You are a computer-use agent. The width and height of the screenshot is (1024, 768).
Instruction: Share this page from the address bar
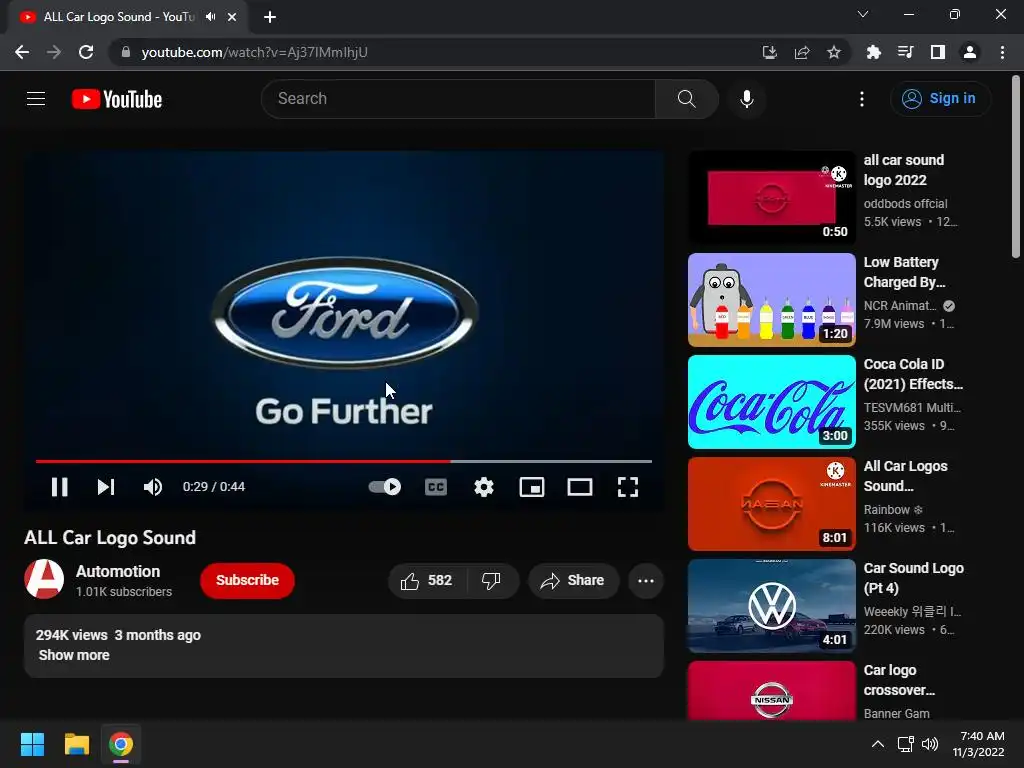coord(802,52)
